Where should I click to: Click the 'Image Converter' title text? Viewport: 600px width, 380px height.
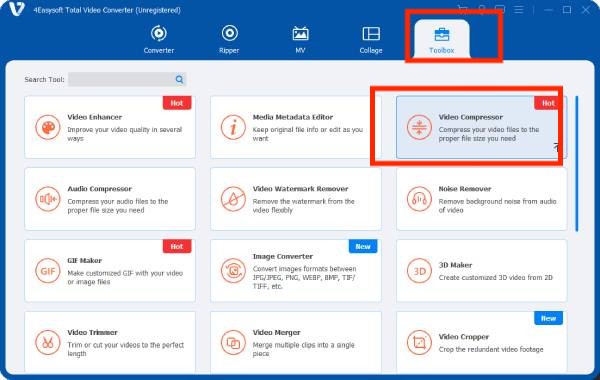283,256
